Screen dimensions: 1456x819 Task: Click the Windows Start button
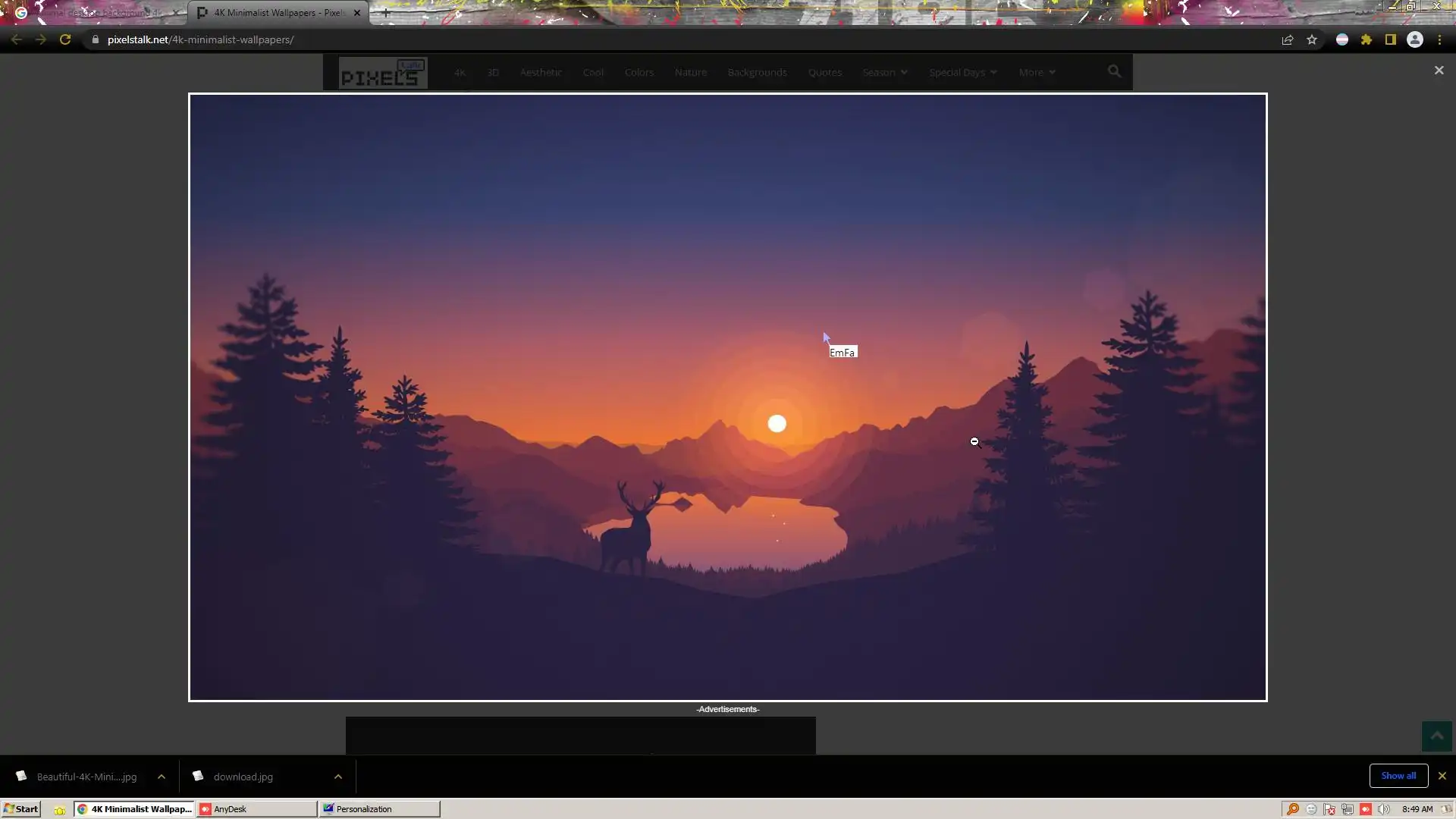pos(21,809)
